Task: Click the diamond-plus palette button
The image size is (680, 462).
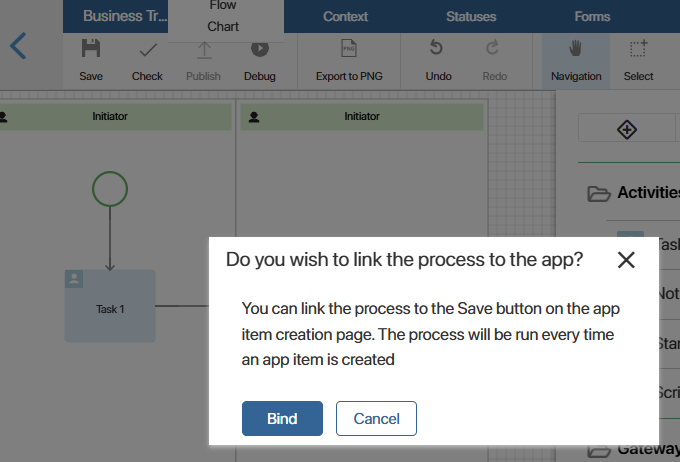Action: click(x=627, y=129)
